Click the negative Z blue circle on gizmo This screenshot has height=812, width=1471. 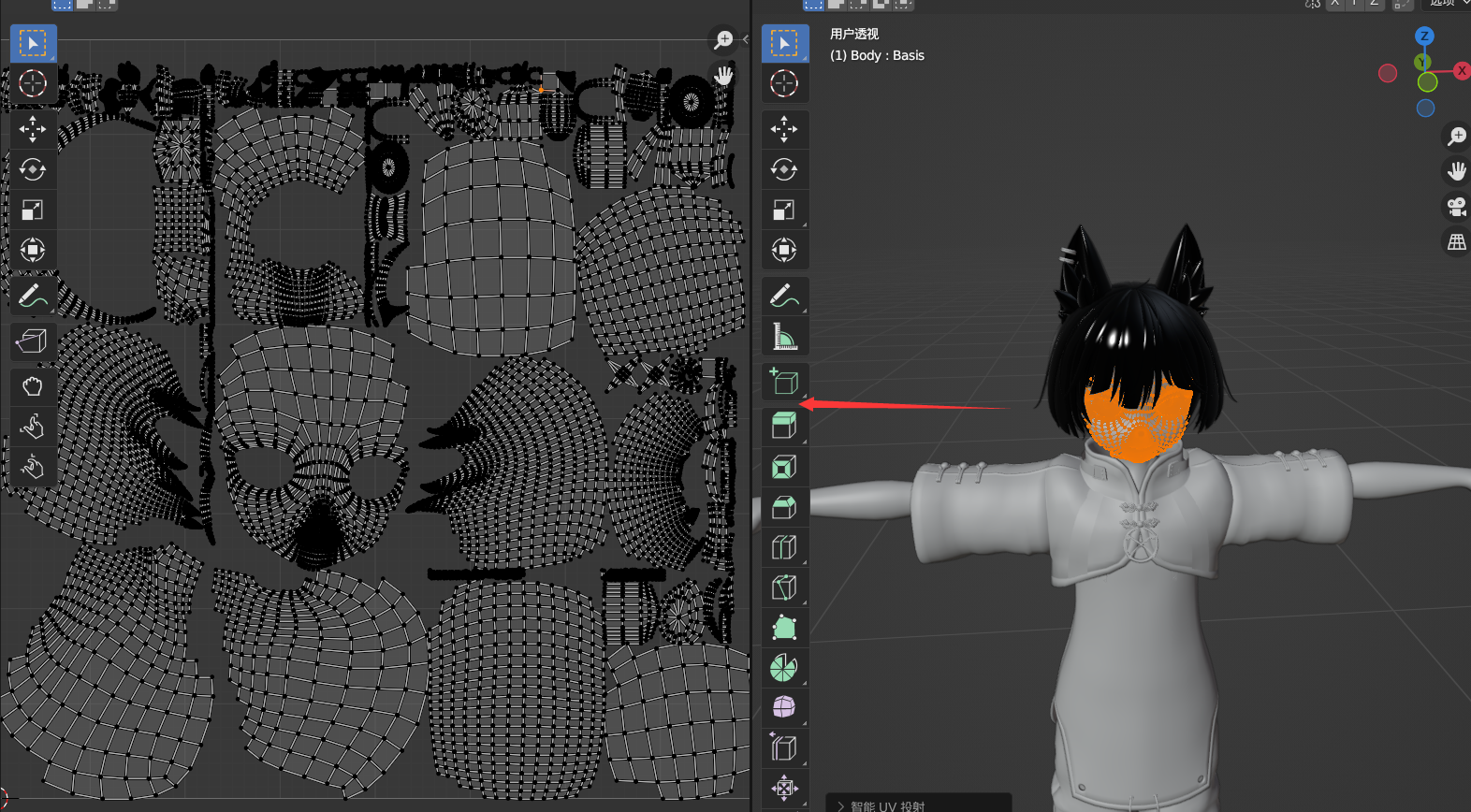pos(1425,109)
